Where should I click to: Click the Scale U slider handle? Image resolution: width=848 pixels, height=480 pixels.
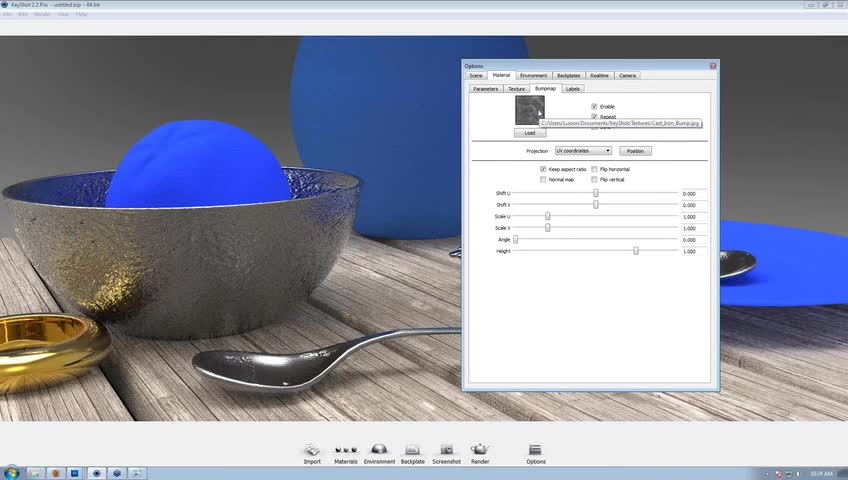pos(548,216)
